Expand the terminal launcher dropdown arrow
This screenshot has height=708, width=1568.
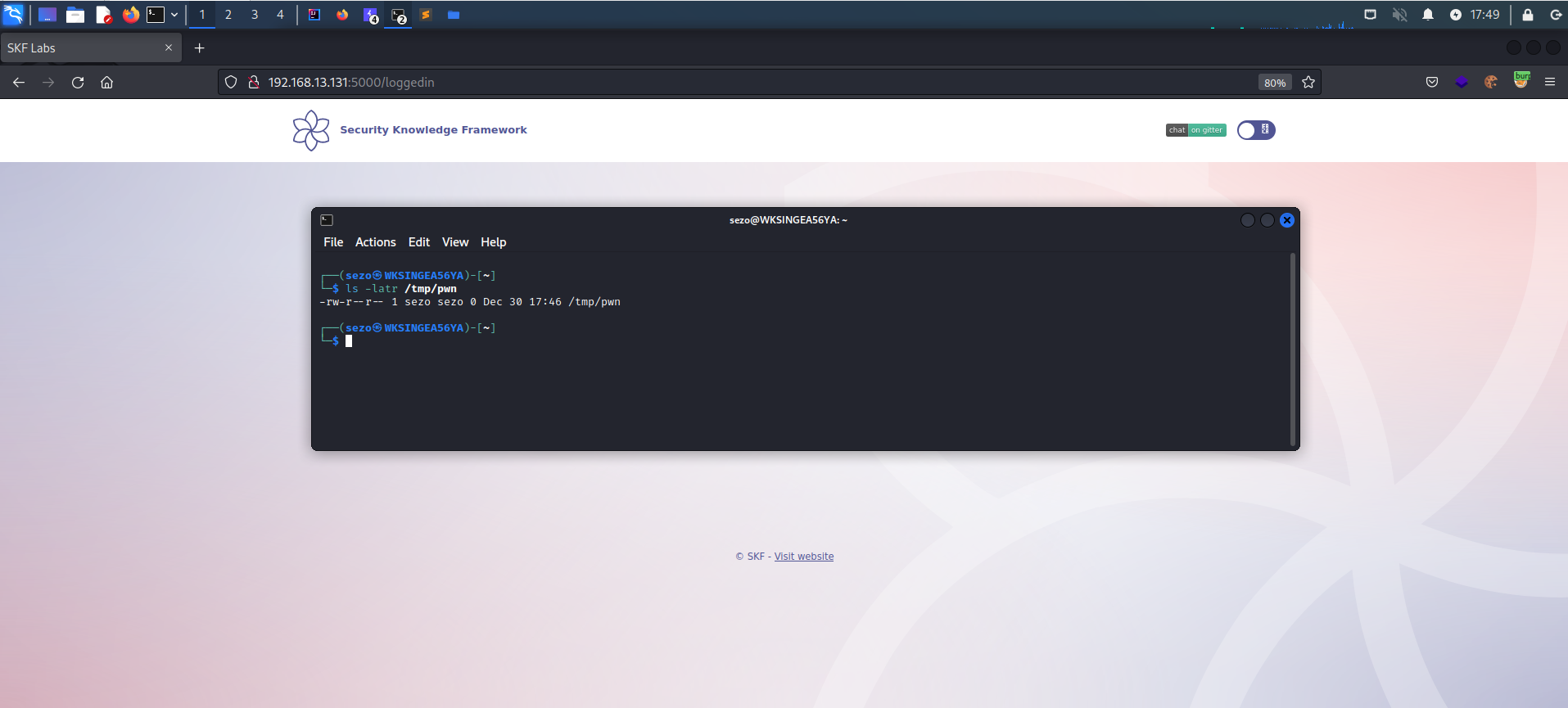[x=174, y=14]
